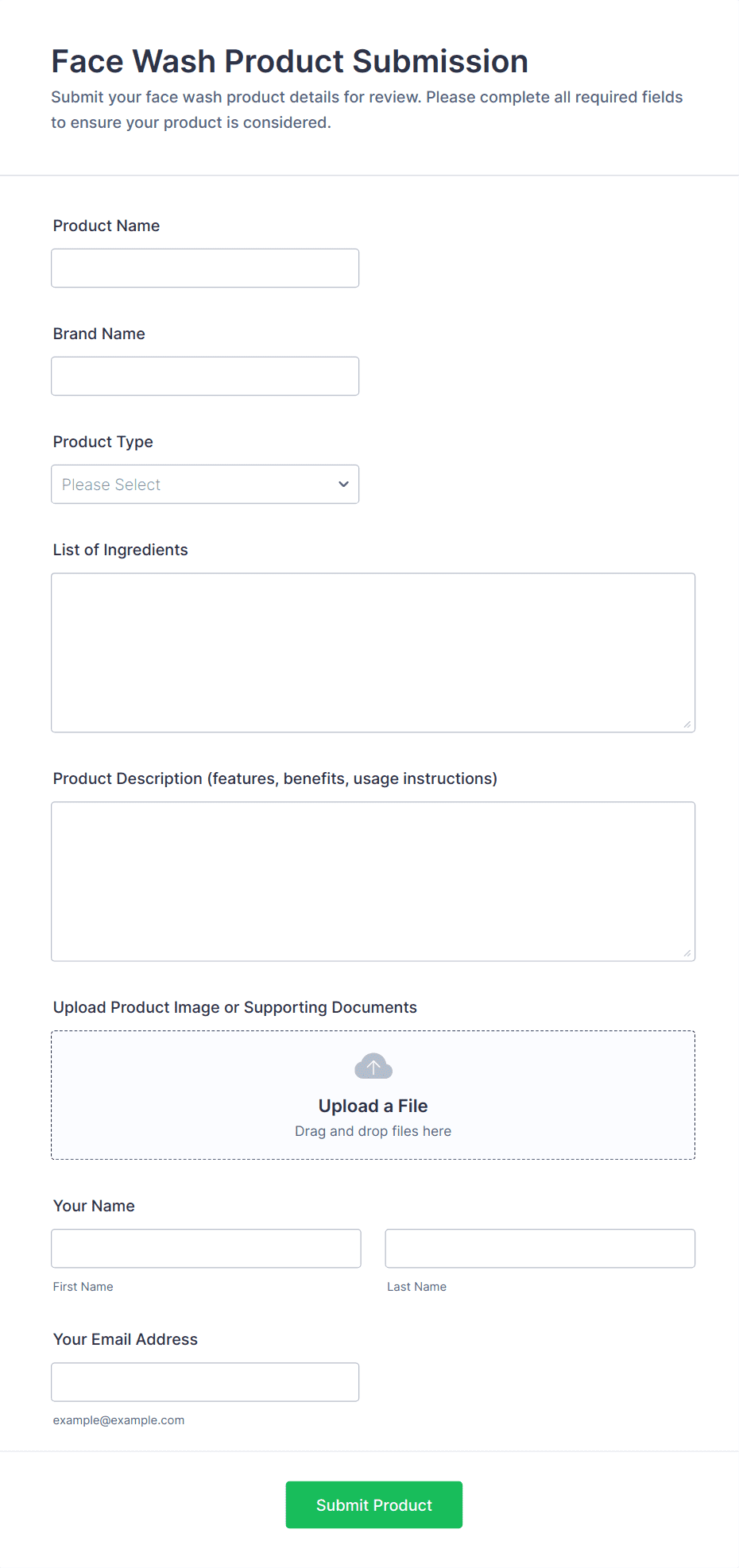Click the Drag and drop files here text

[373, 1131]
